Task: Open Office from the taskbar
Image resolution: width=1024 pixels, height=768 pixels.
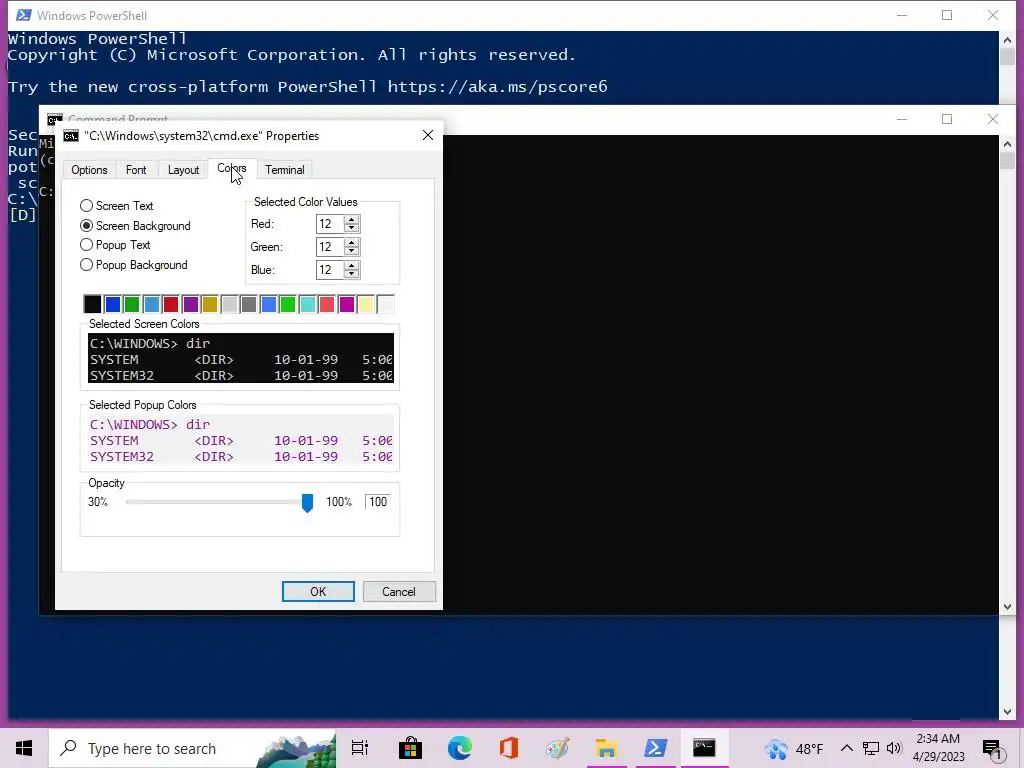Action: pyautogui.click(x=509, y=748)
